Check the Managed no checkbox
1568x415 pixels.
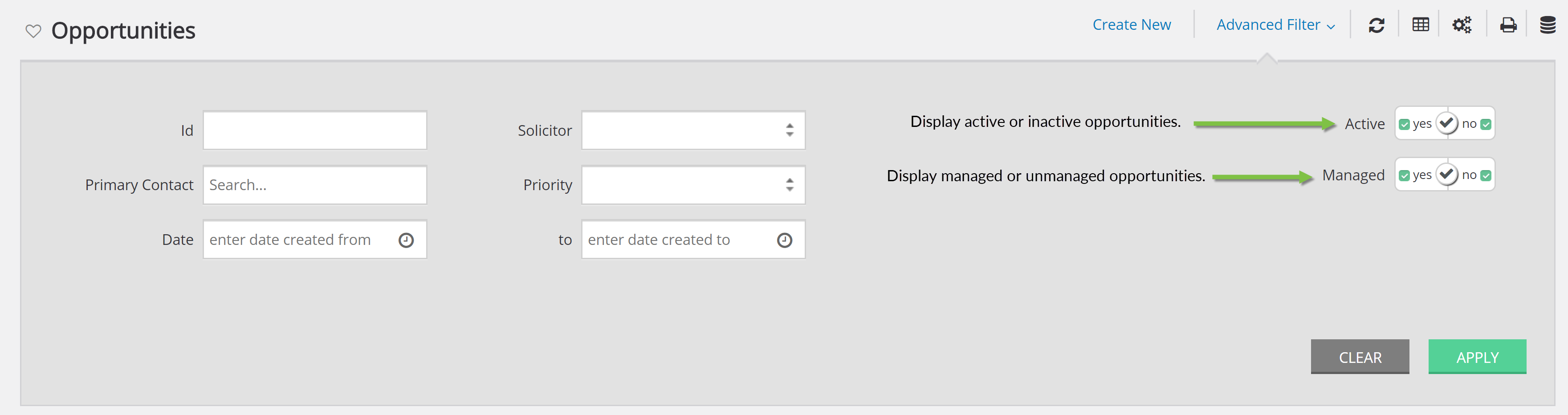[1486, 176]
